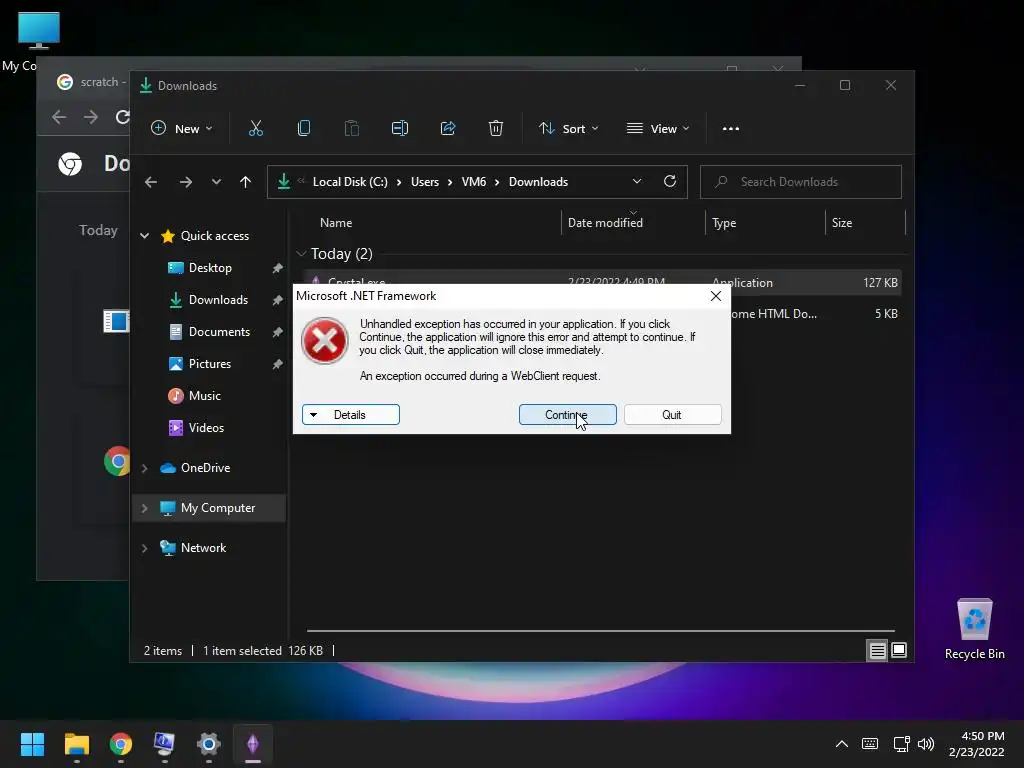
Task: Click the clock and date in taskbar
Action: 976,744
